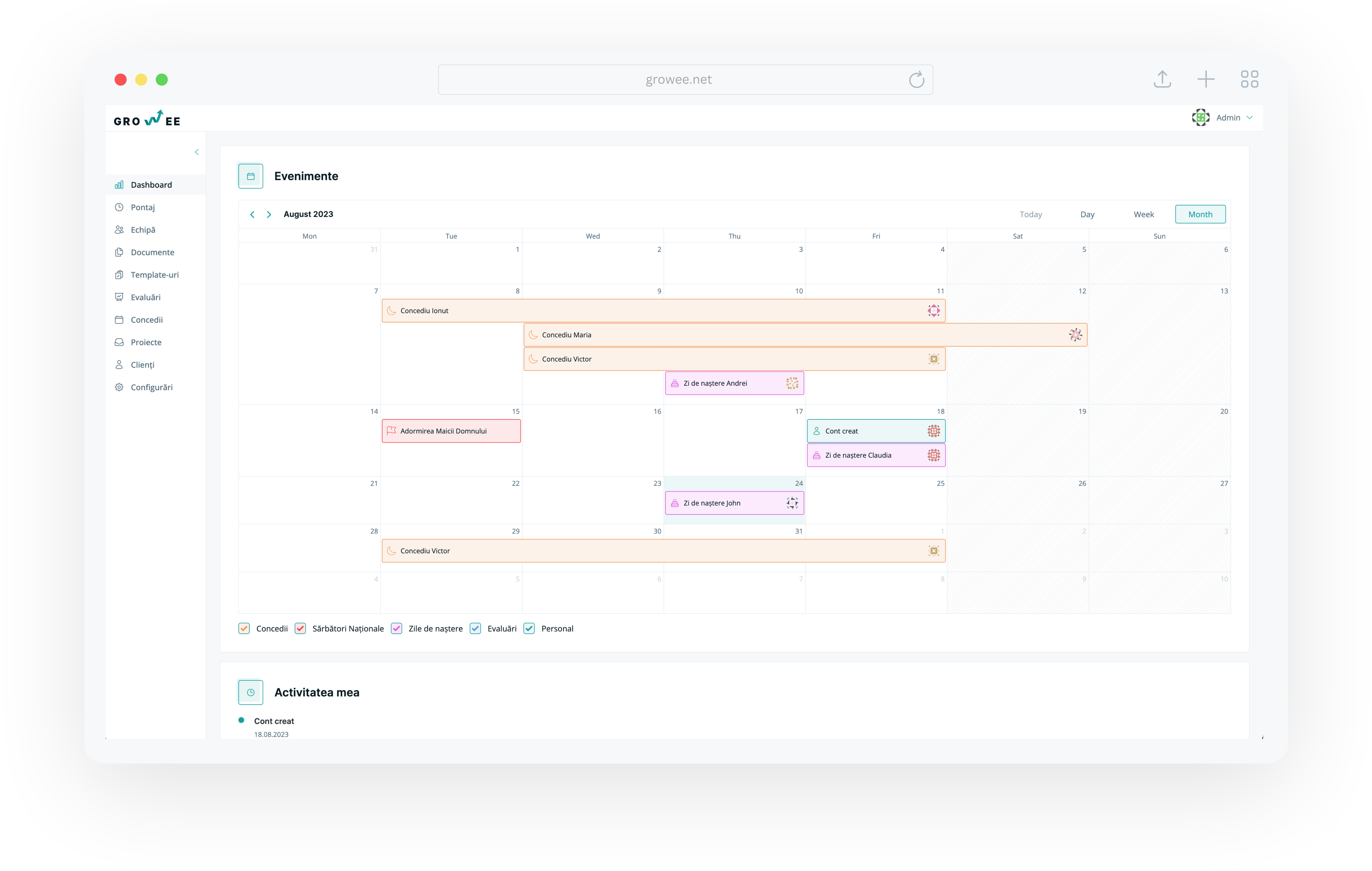
Task: Open August 29 Concediu Victor event
Action: tap(663, 551)
